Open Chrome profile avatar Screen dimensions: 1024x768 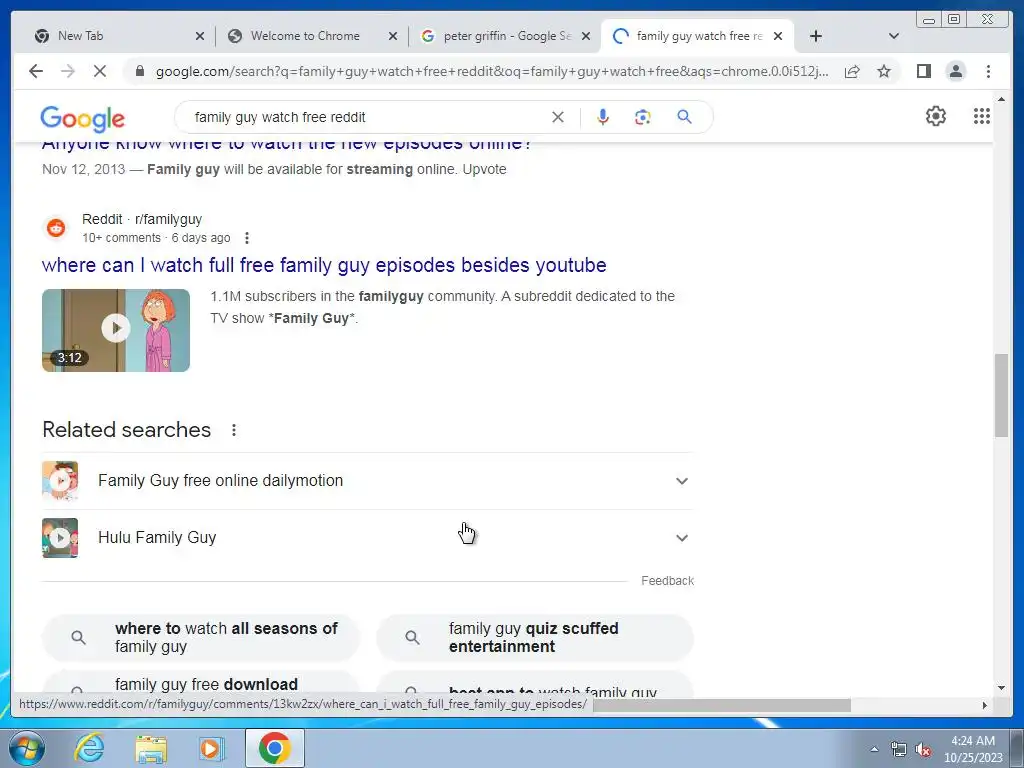(955, 71)
